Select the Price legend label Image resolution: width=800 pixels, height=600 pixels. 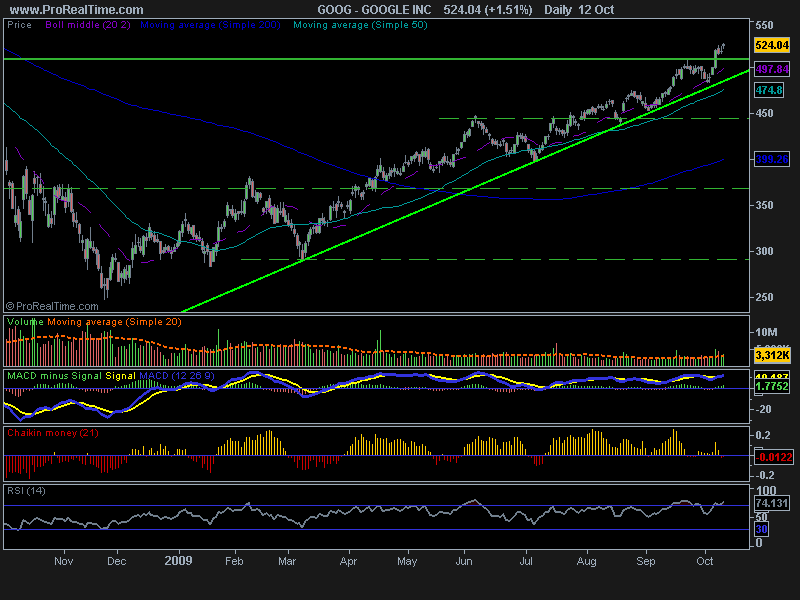coord(19,24)
